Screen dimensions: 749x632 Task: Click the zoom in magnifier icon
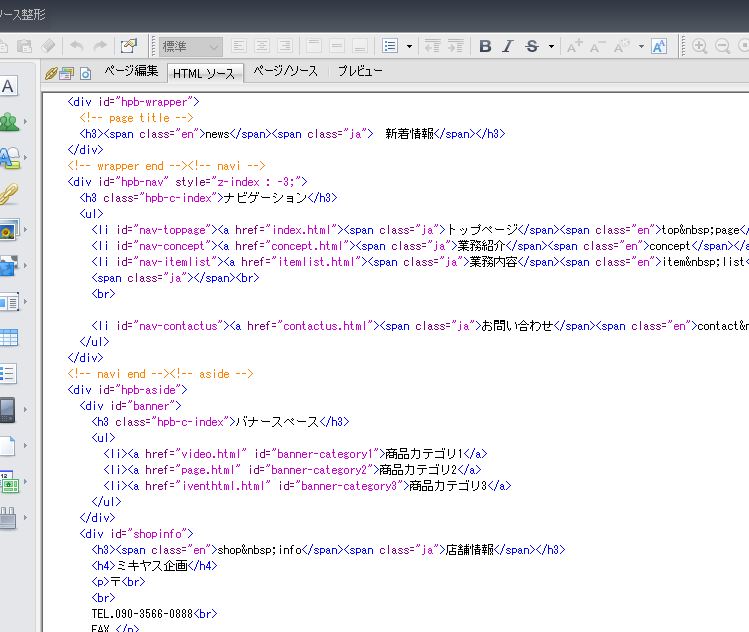click(x=699, y=46)
